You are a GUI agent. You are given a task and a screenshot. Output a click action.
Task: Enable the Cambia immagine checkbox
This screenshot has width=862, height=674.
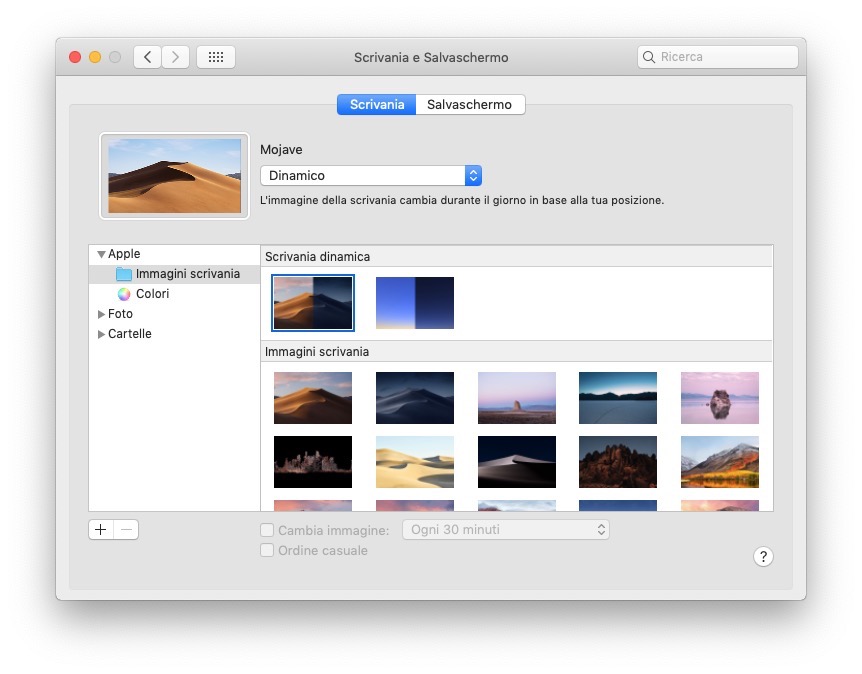click(267, 530)
